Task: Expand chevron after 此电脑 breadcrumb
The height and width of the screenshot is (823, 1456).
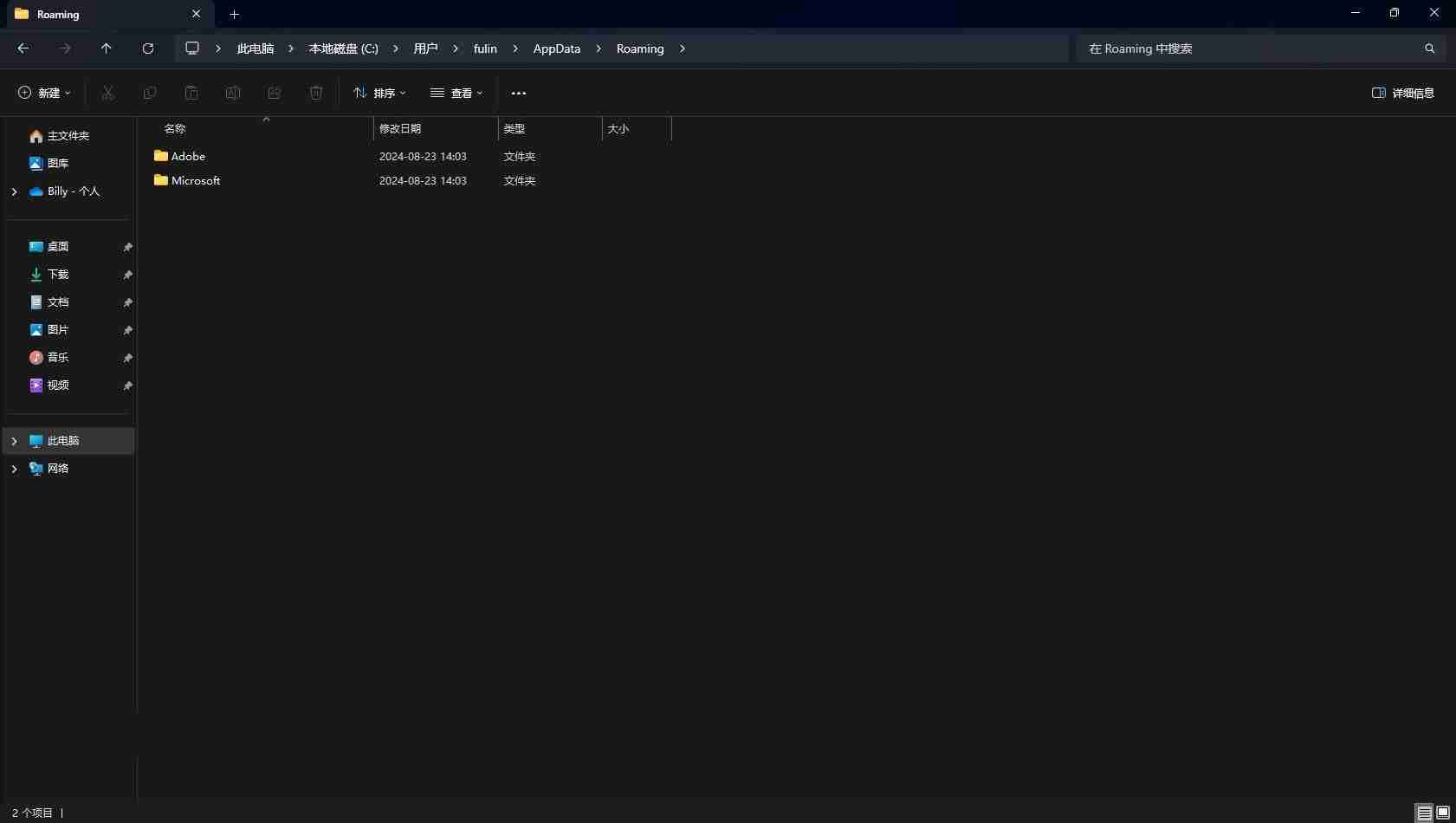Action: 291,49
